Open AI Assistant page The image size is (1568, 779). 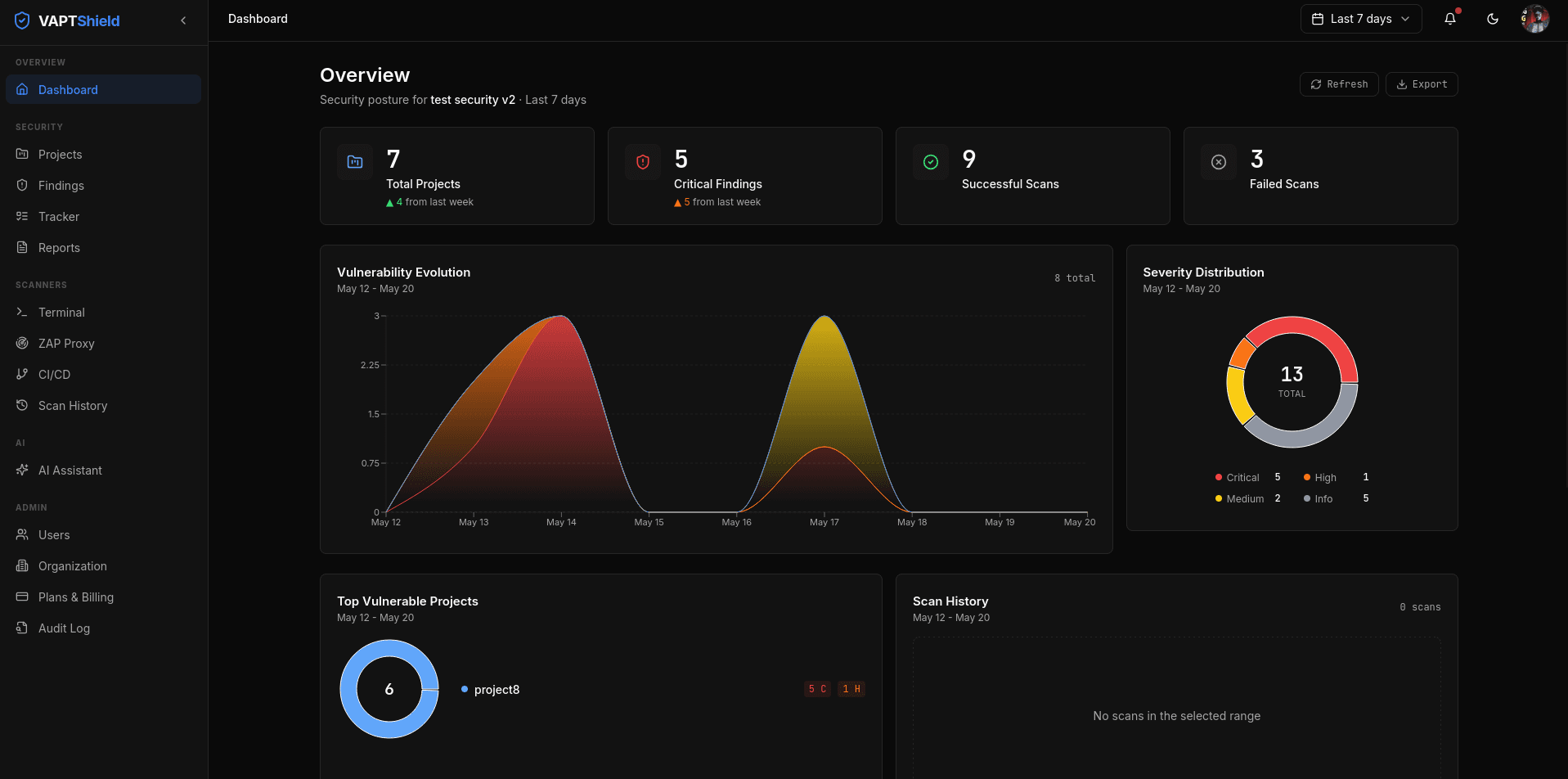click(x=103, y=470)
